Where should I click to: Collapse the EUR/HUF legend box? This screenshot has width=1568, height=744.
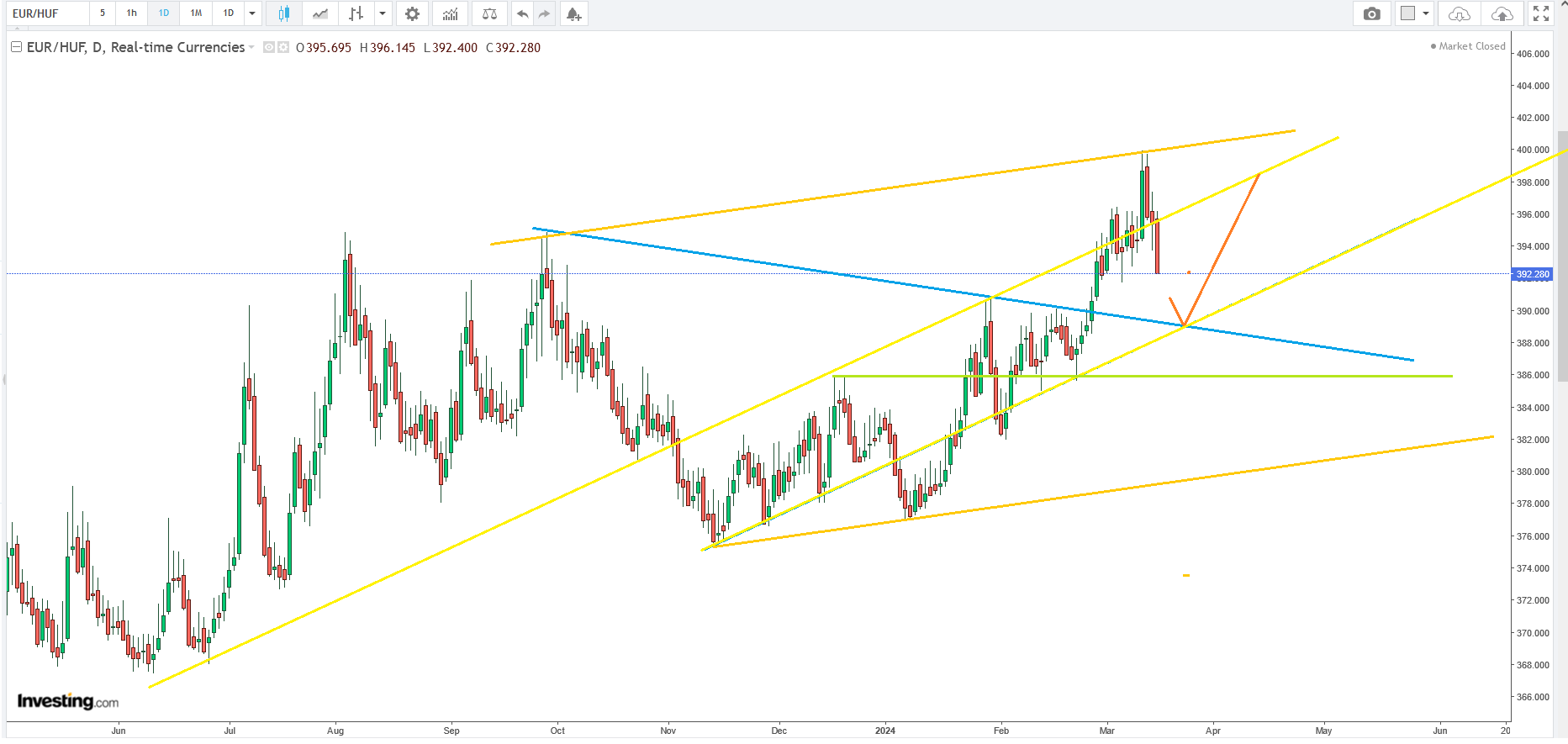click(x=16, y=47)
